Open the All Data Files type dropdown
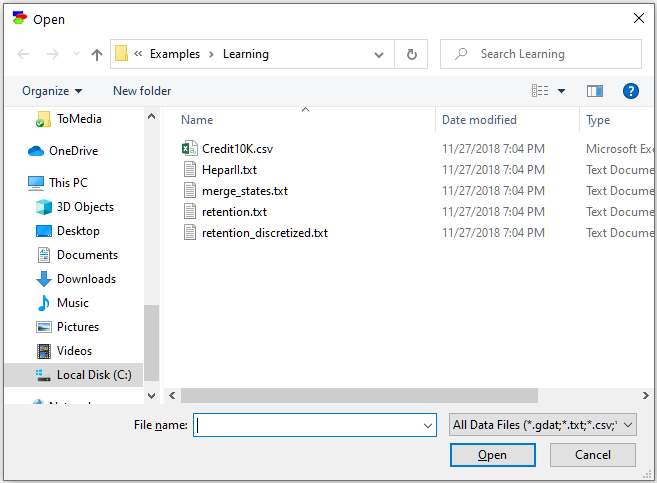Image resolution: width=657 pixels, height=483 pixels. [x=543, y=425]
